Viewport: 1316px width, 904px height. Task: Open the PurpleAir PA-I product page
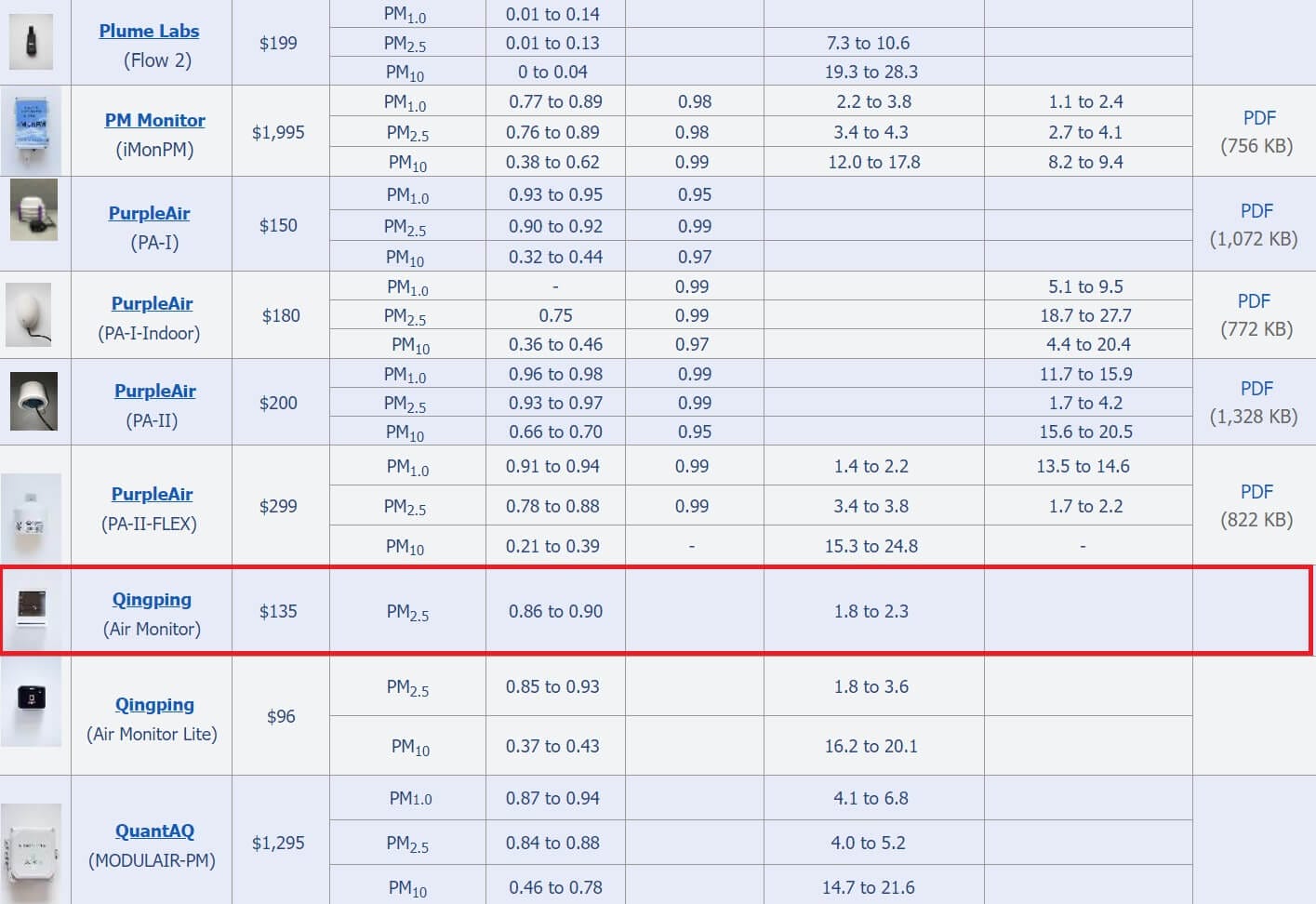click(x=149, y=213)
